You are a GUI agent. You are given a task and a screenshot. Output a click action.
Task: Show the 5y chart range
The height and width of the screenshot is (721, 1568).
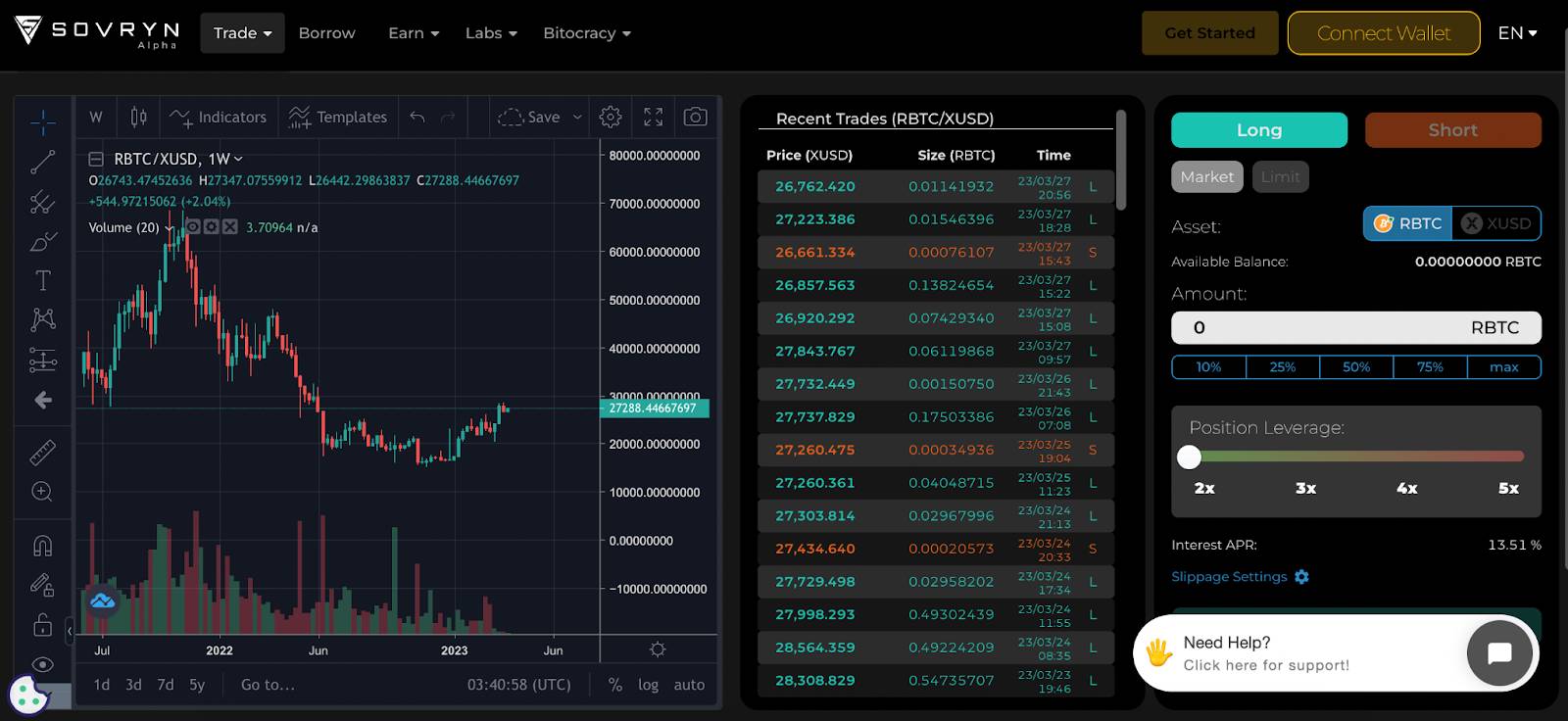(197, 685)
